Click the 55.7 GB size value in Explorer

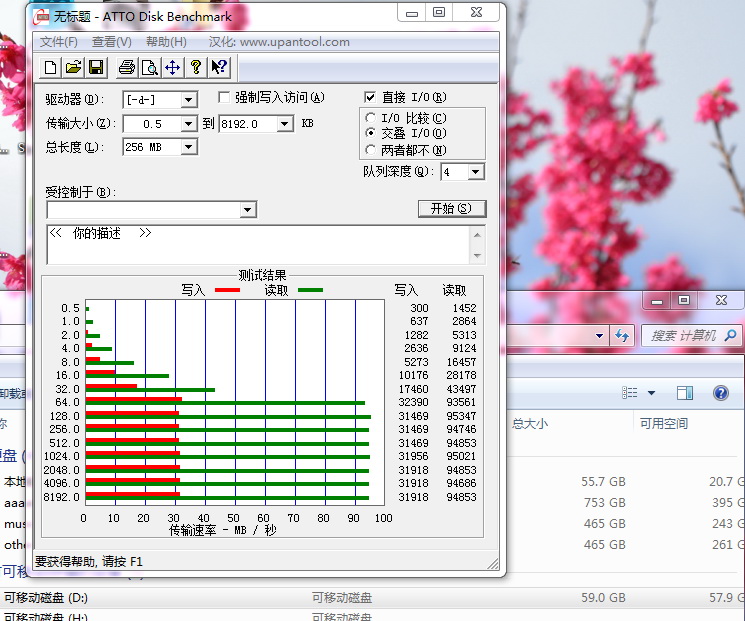click(603, 482)
